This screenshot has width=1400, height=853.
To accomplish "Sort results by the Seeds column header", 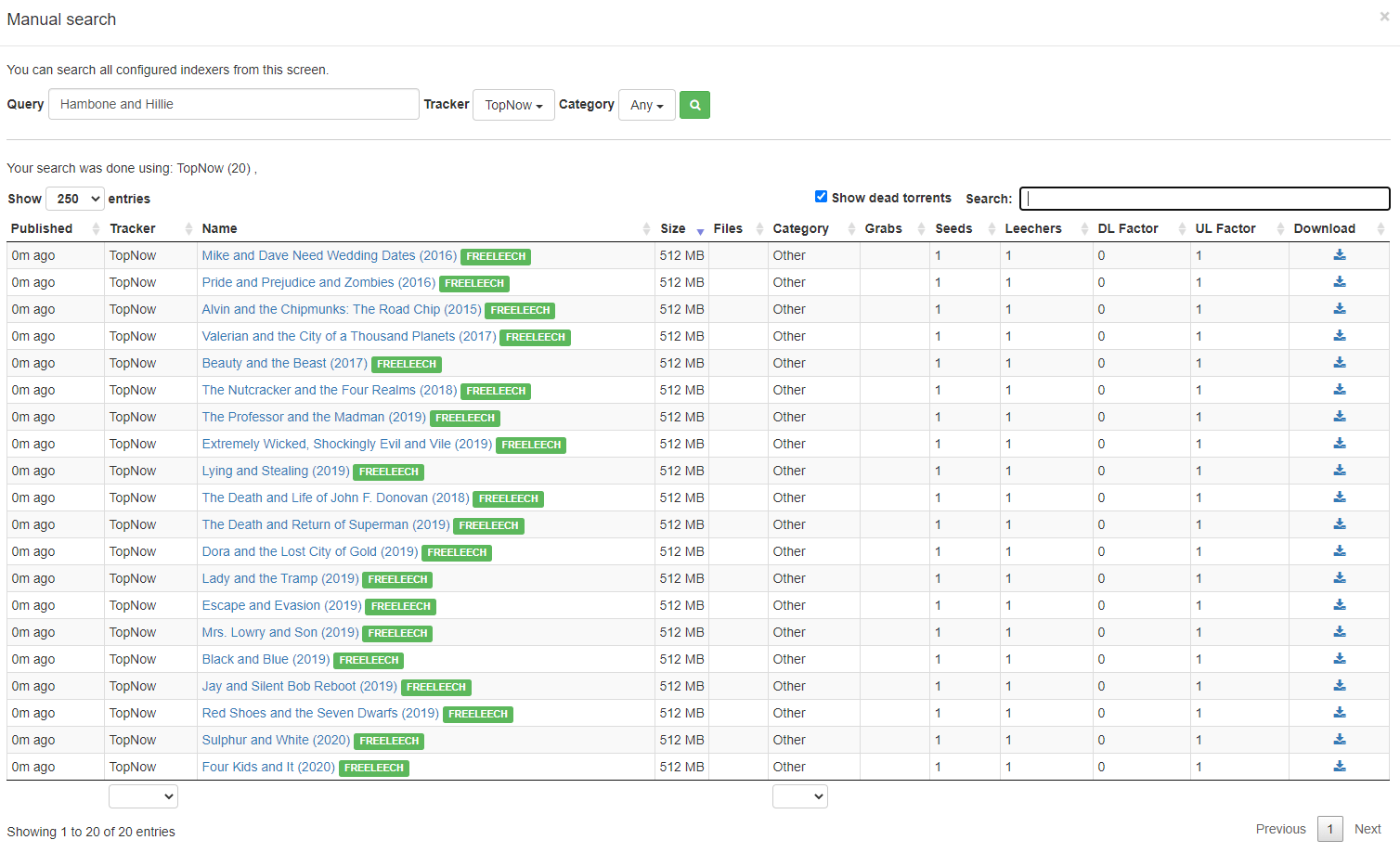I will pyautogui.click(x=953, y=228).
